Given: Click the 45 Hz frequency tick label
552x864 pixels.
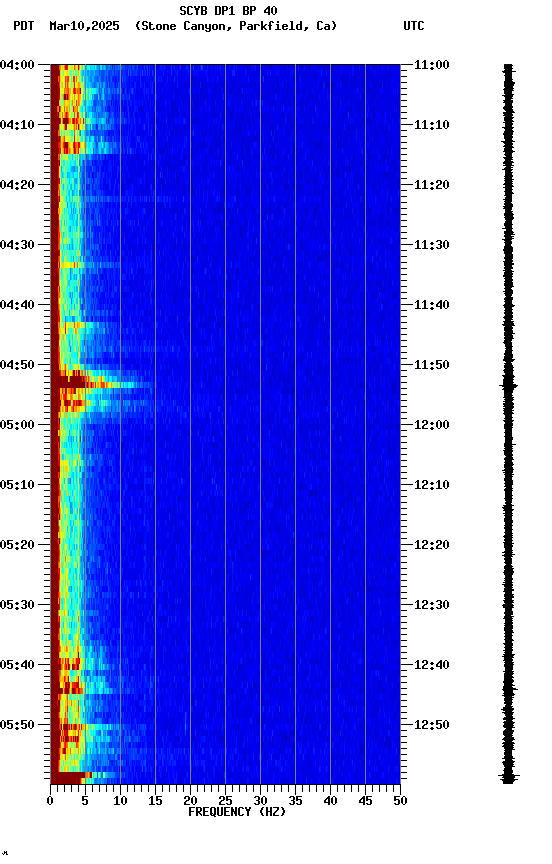Looking at the screenshot, I should [365, 801].
